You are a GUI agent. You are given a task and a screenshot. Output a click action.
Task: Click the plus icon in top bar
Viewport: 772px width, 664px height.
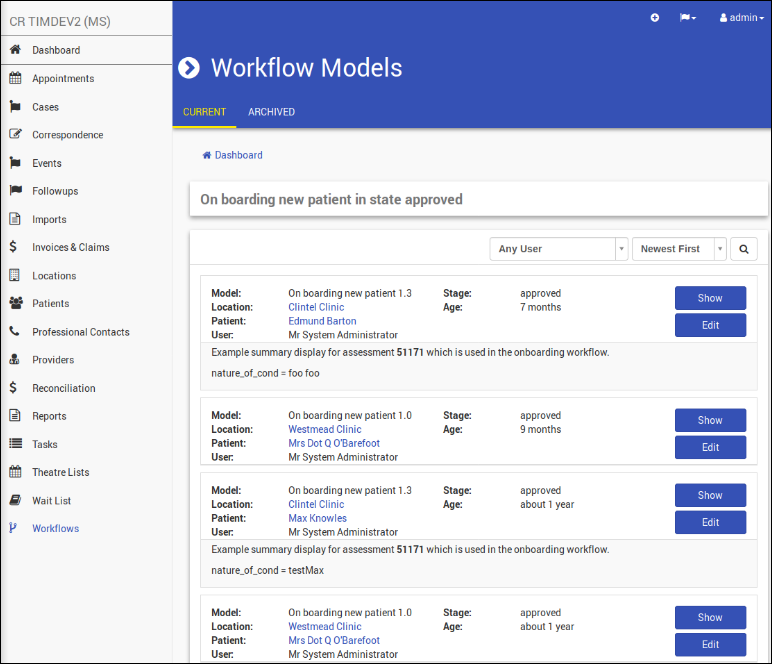[x=655, y=18]
